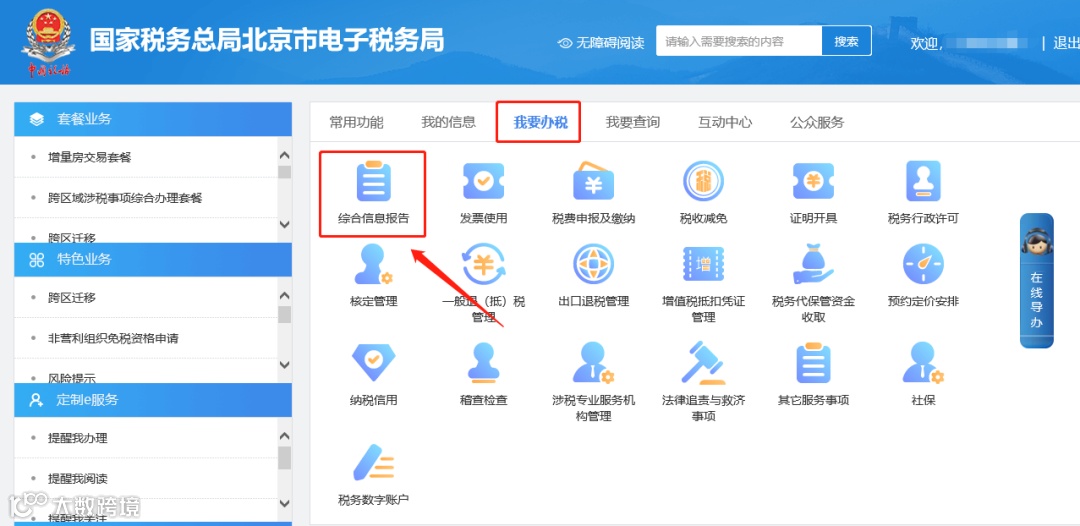1080x526 pixels.
Task: Open 法律追责与救济事项 icon
Action: [703, 363]
